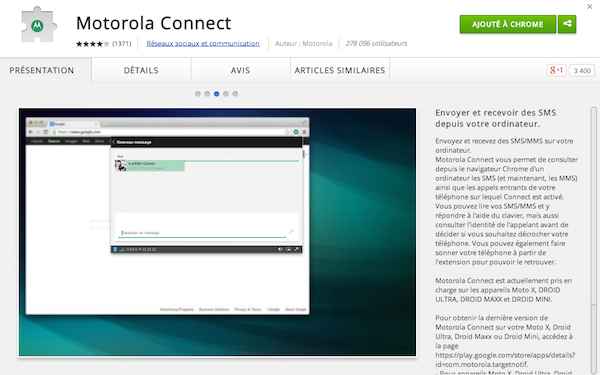Open the Articles similaires tab

point(340,70)
